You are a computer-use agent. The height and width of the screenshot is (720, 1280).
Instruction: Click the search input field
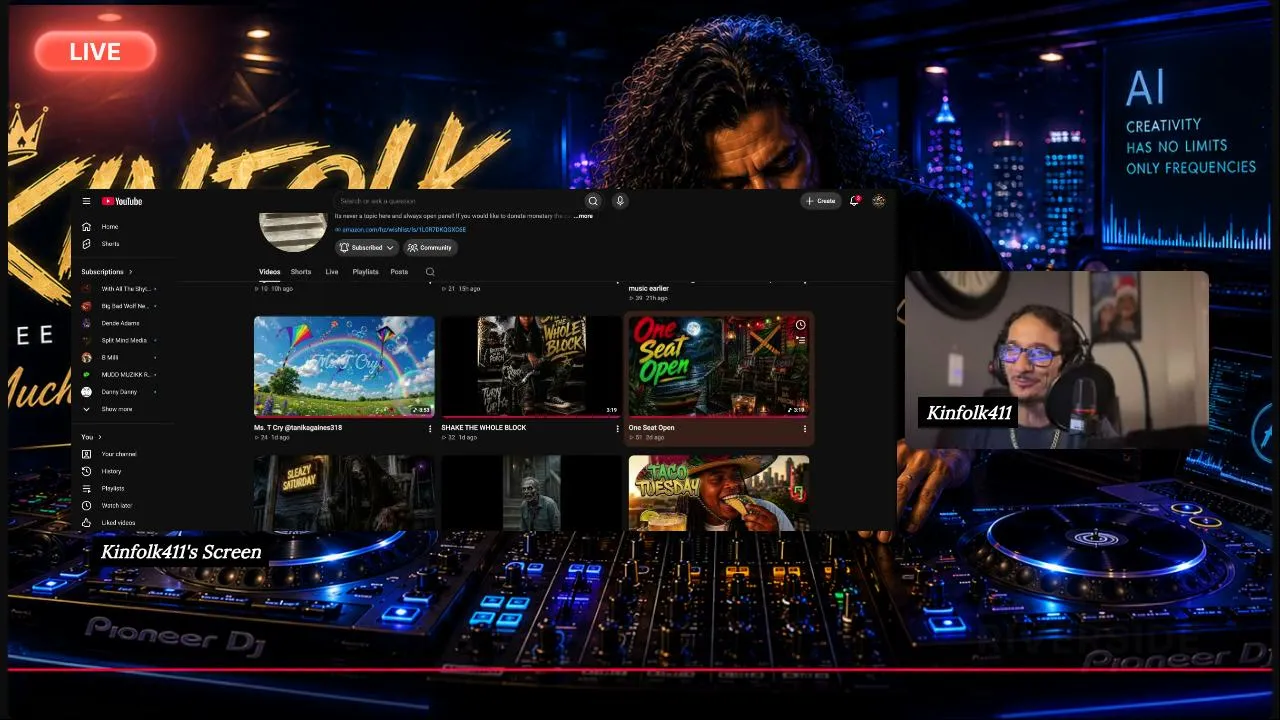point(460,201)
